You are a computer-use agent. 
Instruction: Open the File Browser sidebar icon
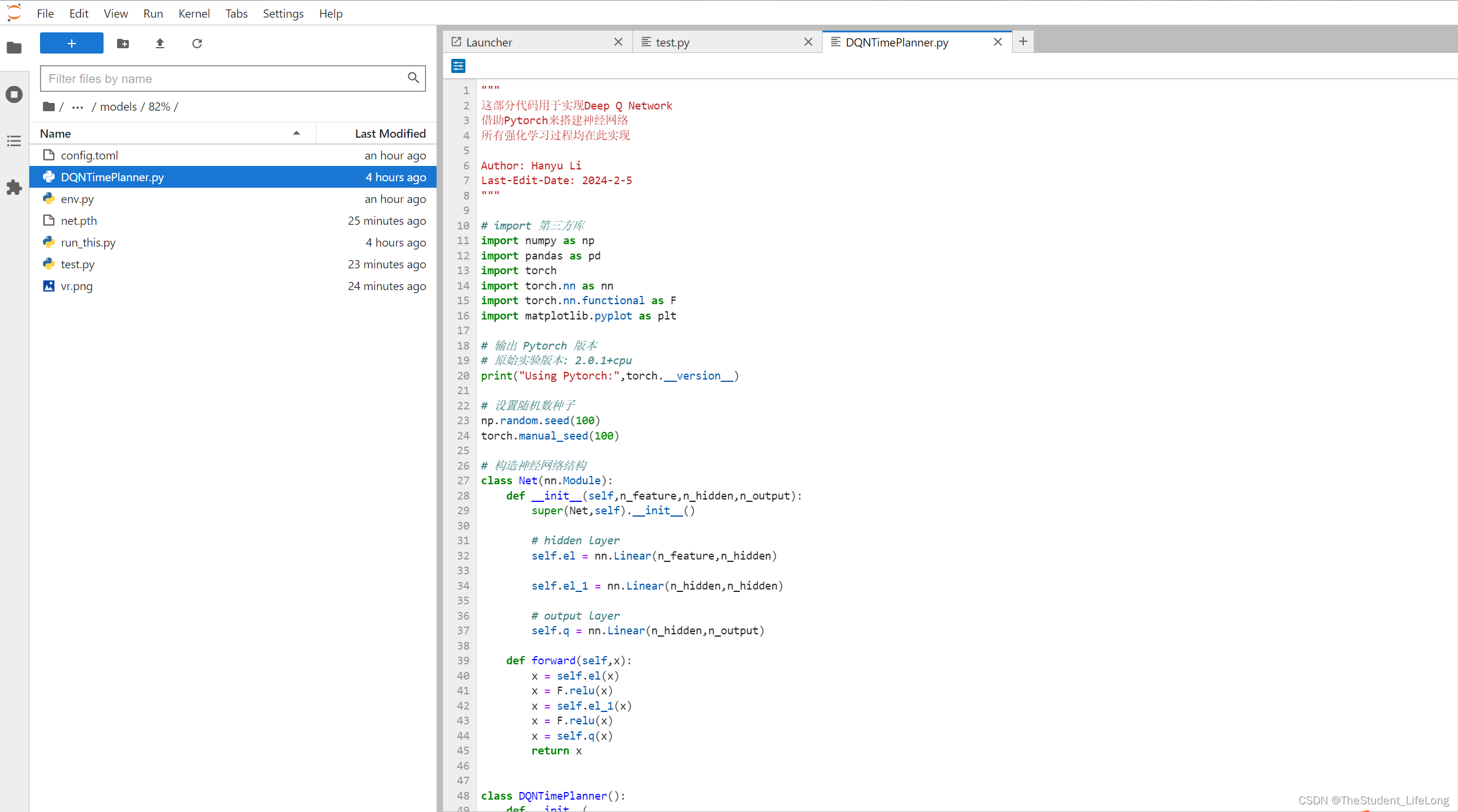tap(14, 48)
